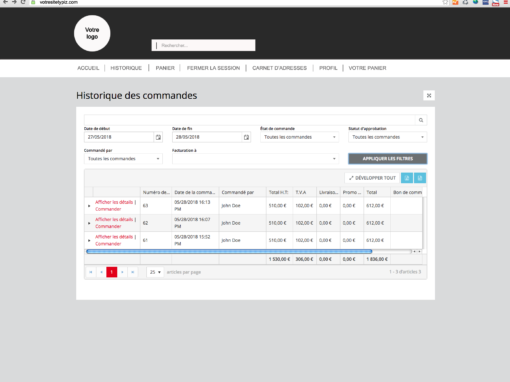Viewport: 510px width, 382px height.
Task: Click Commander link for order 62
Action: (108, 226)
